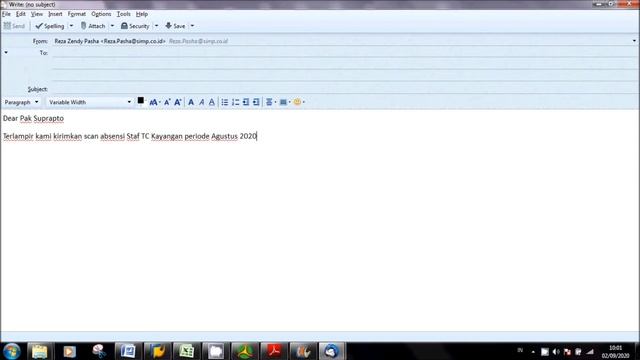This screenshot has width=640, height=360.
Task: Apply numbered list
Action: coord(236,102)
